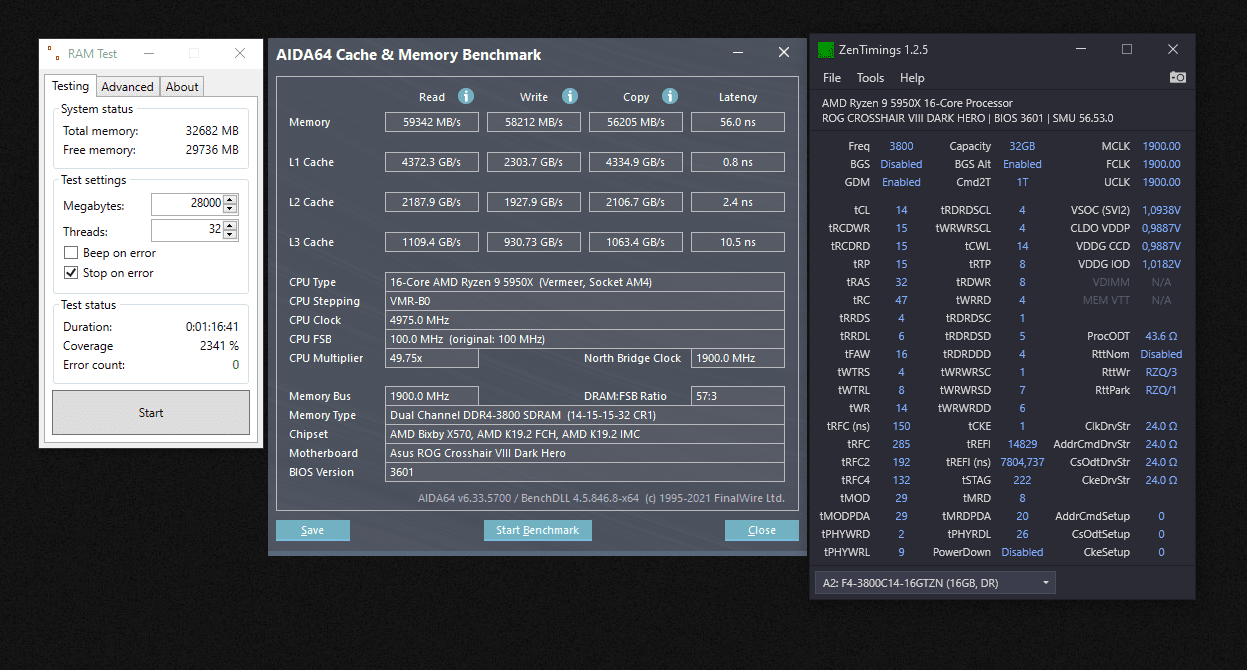Select the Memory Latency 56.0 ns field
Image resolution: width=1247 pixels, height=670 pixels.
[x=738, y=122]
